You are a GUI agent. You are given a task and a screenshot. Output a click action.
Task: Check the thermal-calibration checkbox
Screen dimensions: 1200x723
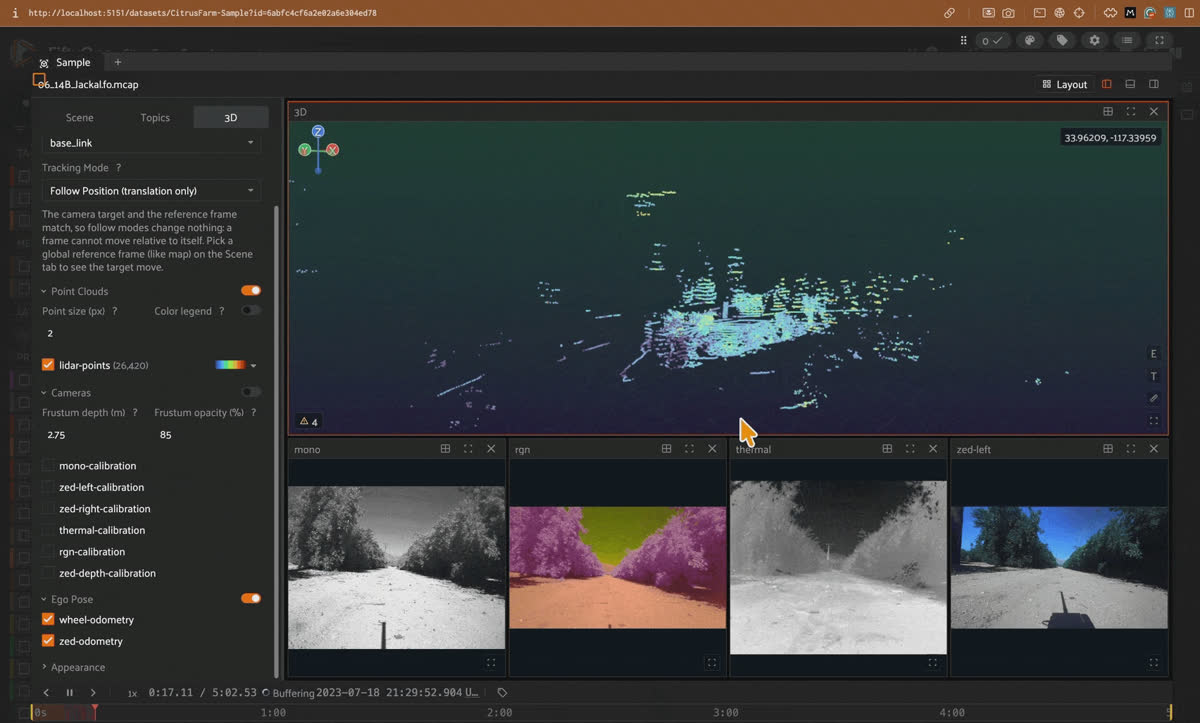(49, 530)
